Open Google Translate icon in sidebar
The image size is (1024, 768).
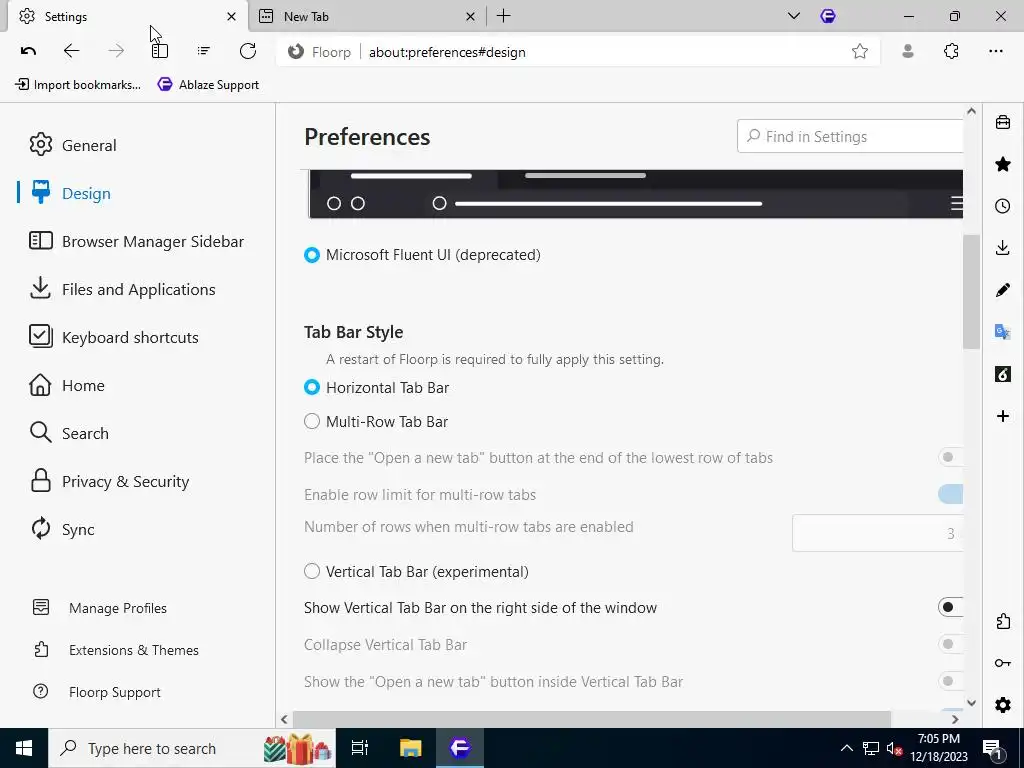pyautogui.click(x=1003, y=332)
